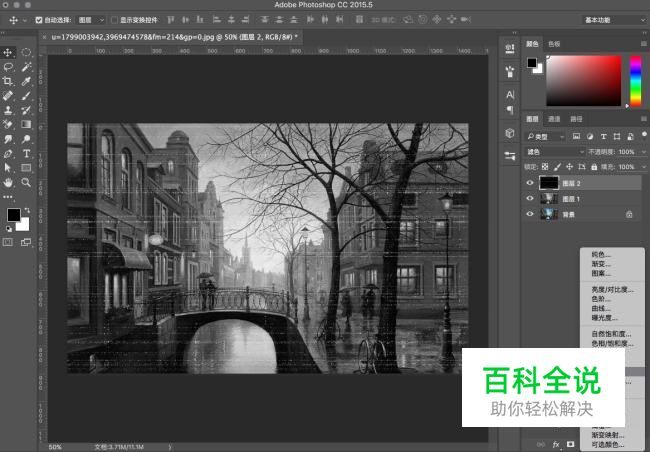650x452 pixels.
Task: Expand the Opacity 100% dropdown arrow
Action: 644,152
